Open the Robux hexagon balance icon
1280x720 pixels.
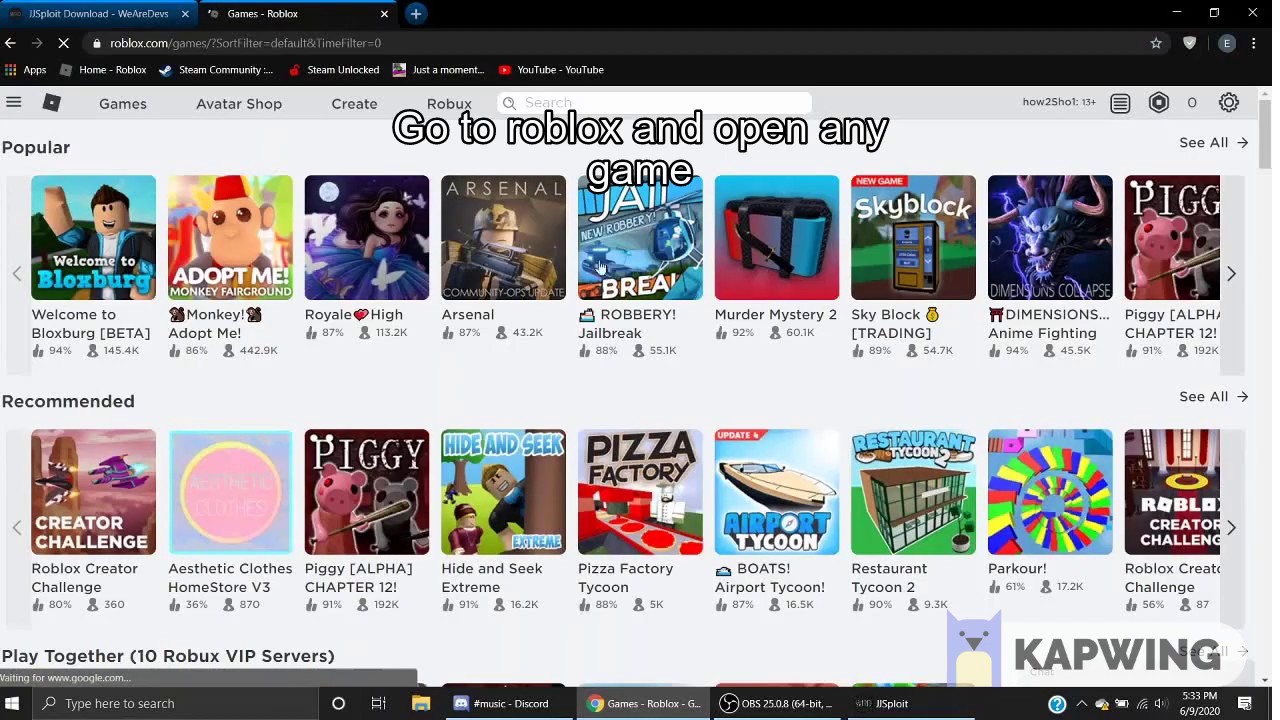click(1159, 102)
